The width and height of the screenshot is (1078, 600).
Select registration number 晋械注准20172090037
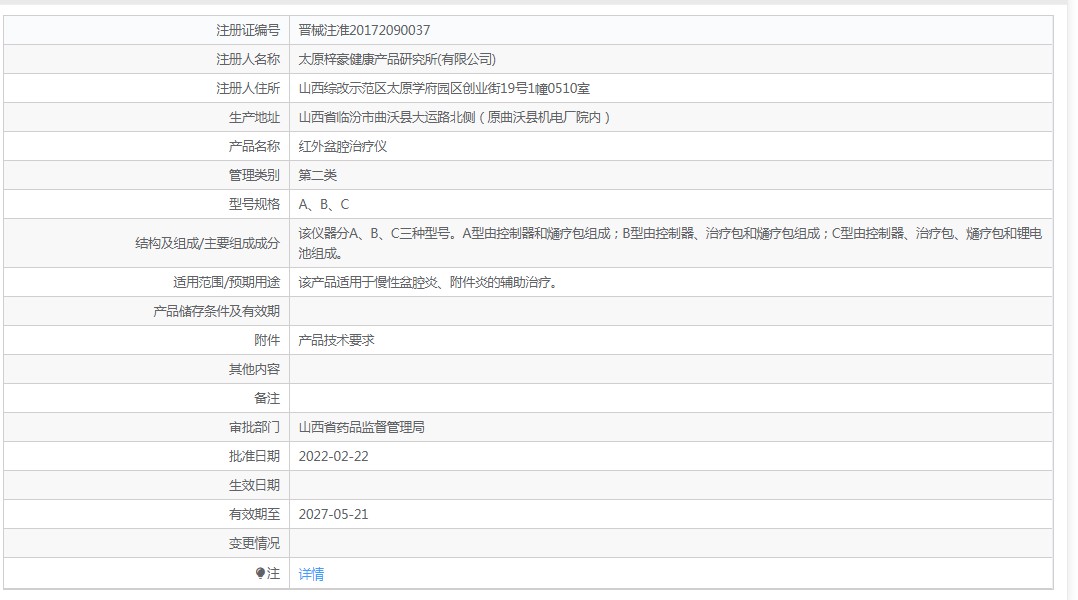(x=364, y=30)
